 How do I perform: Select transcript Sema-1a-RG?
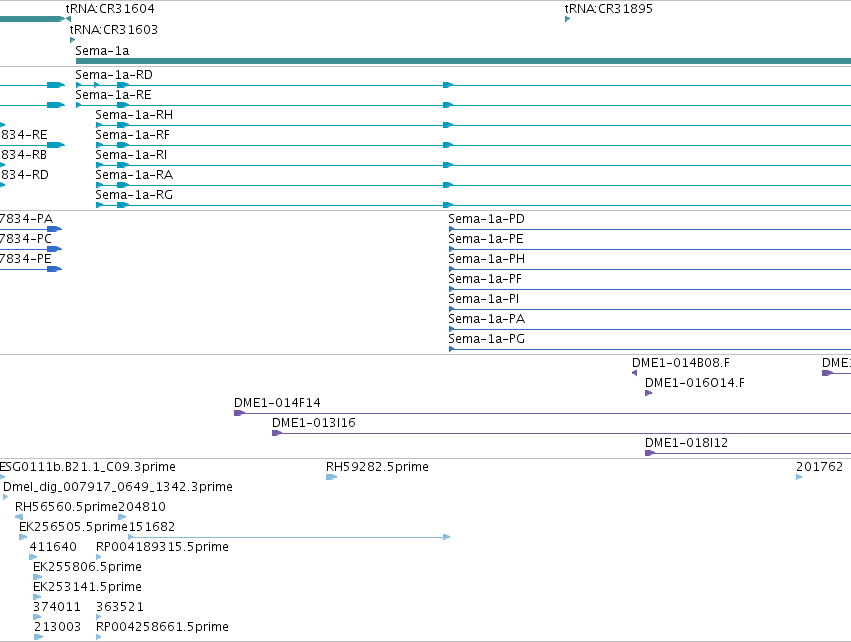click(x=134, y=195)
